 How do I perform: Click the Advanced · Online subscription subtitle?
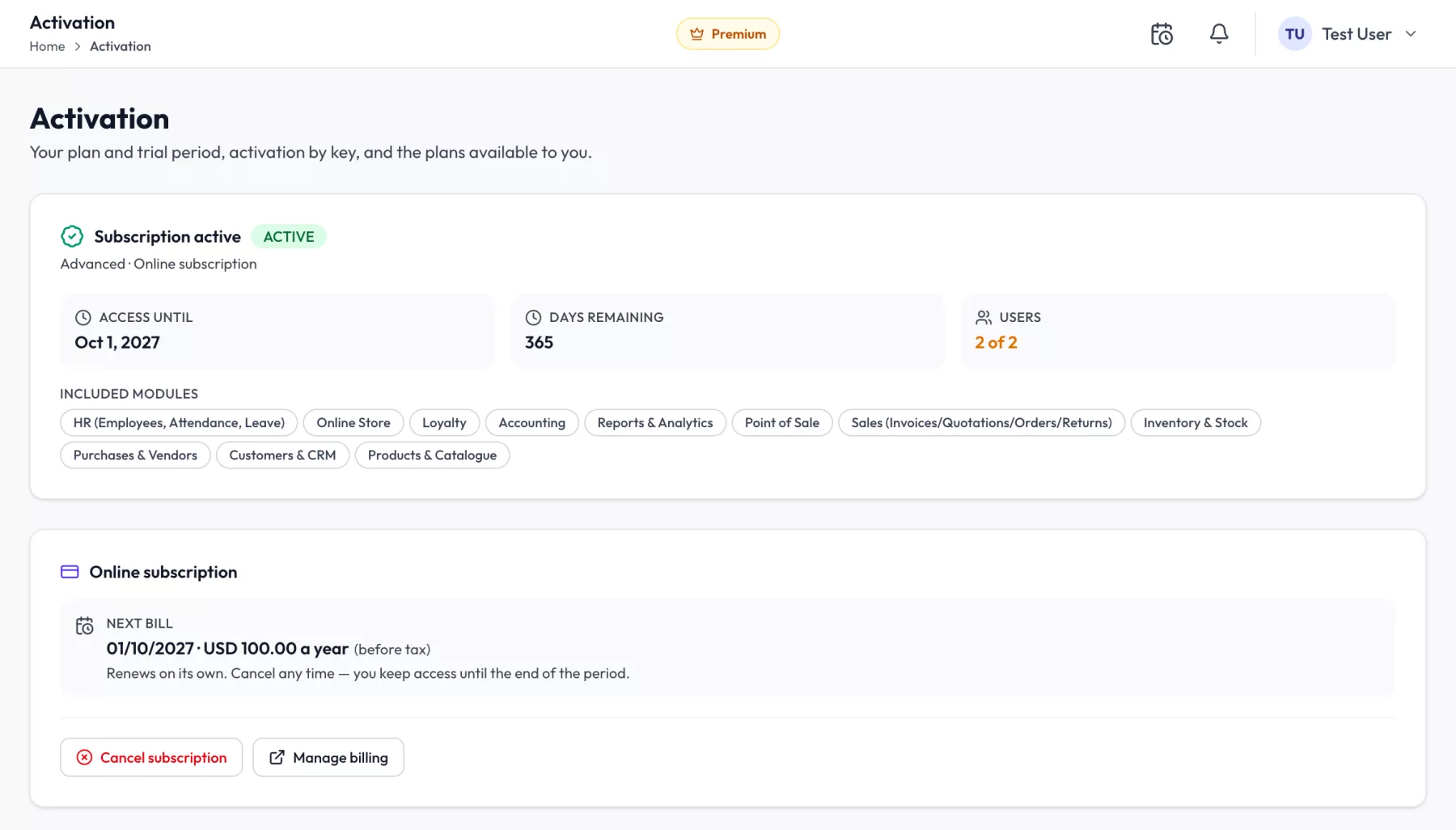click(159, 264)
